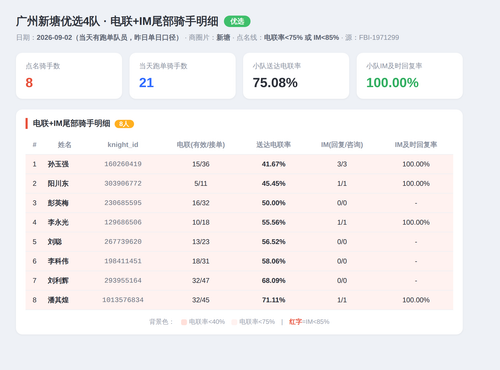Image resolution: width=500 pixels, height=370 pixels.
Task: Click the 电联率<75% legend swatch
Action: point(234,322)
